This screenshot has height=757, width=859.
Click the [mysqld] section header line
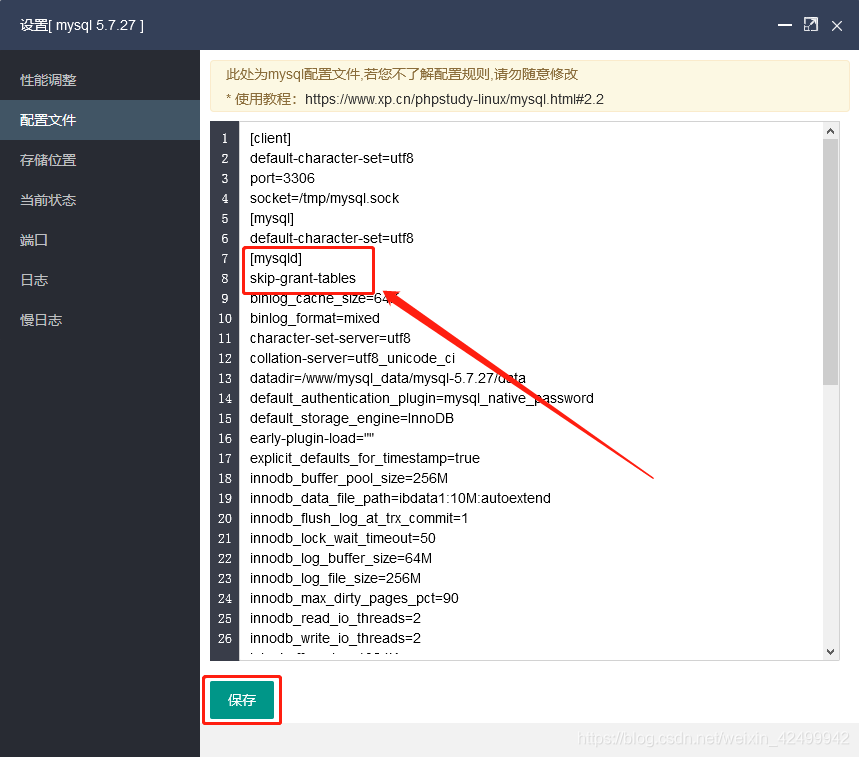click(276, 258)
